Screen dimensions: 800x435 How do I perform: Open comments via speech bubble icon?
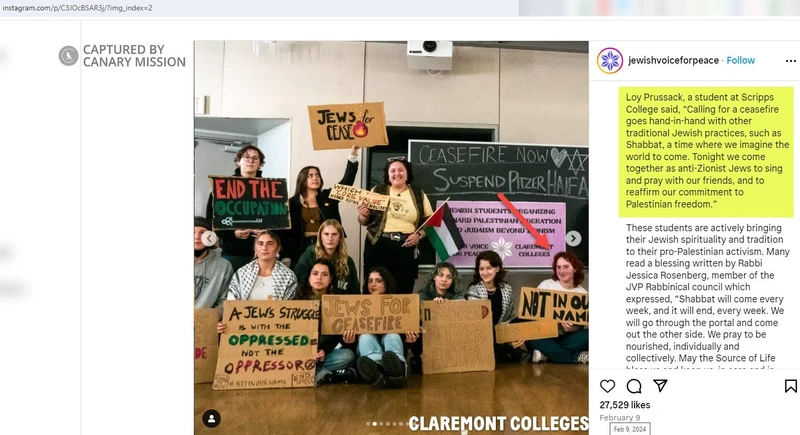pyautogui.click(x=634, y=386)
